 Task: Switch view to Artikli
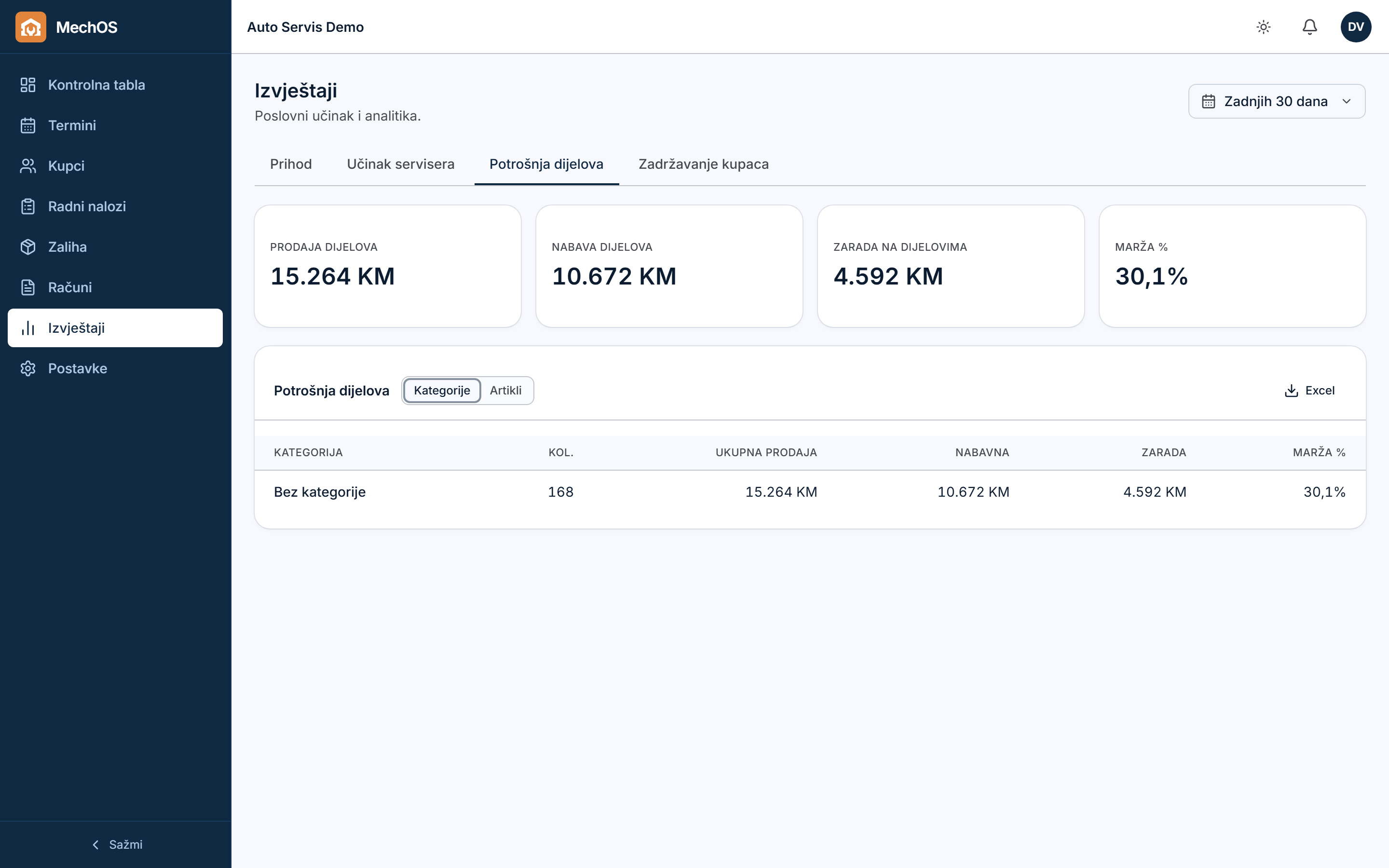tap(505, 391)
